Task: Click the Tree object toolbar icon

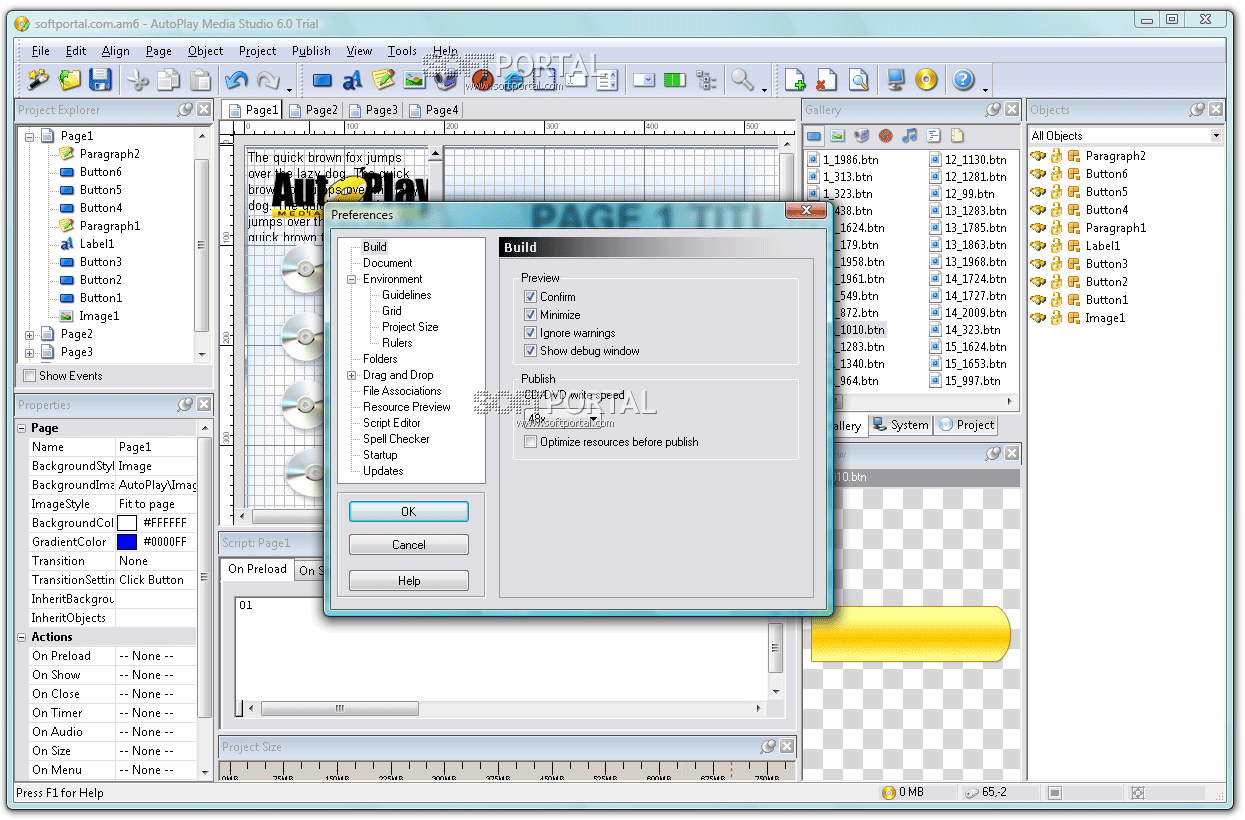Action: click(x=706, y=80)
